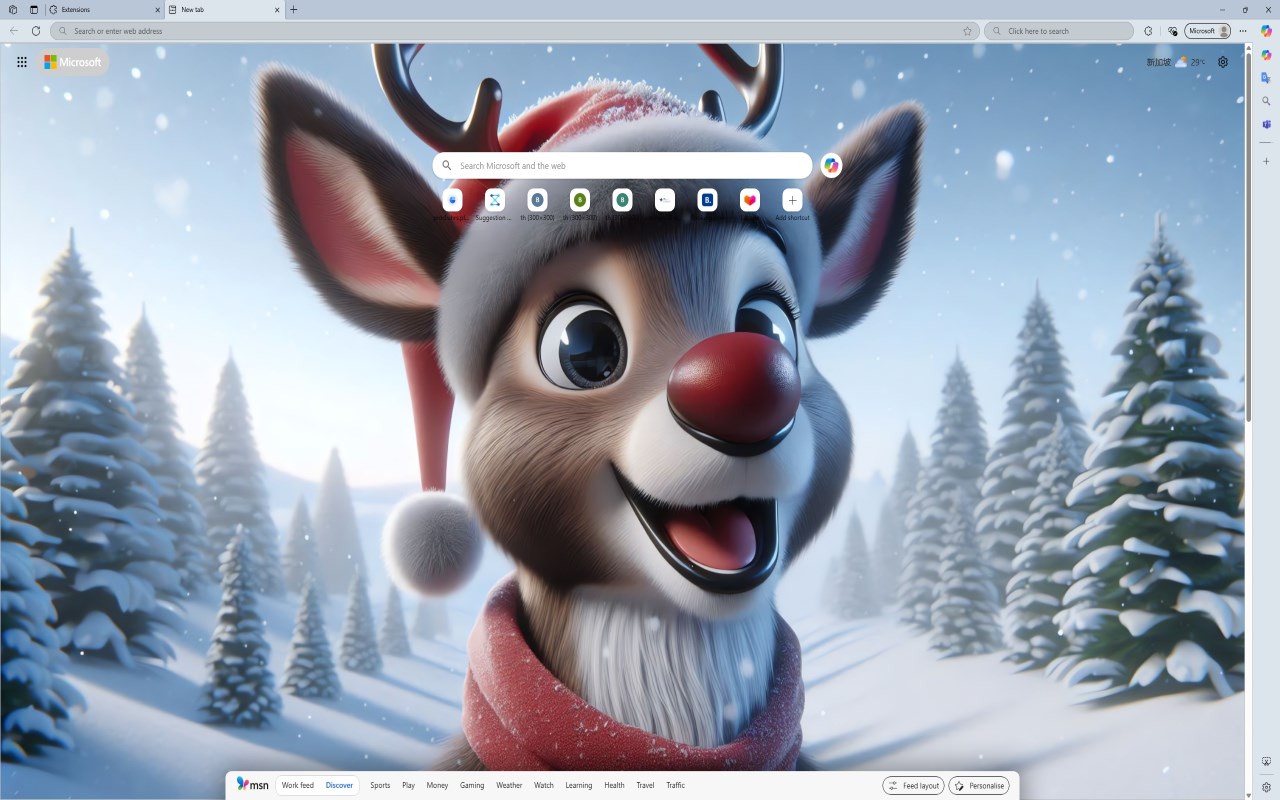
Task: Open Copilot in the sidebar
Action: pos(1266,55)
